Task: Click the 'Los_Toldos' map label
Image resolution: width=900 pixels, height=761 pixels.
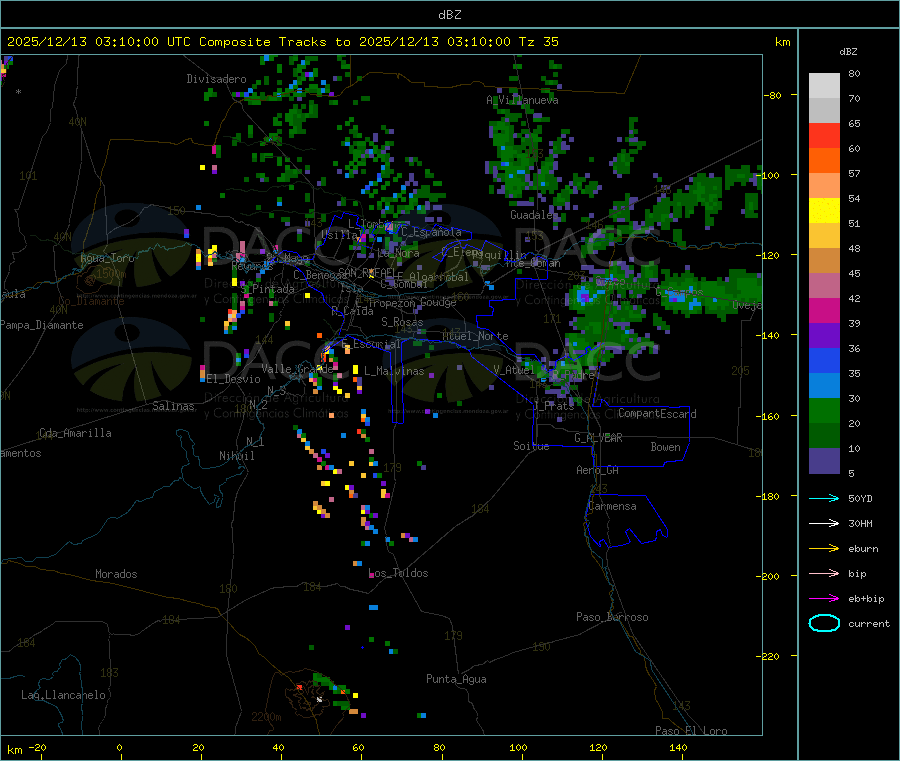Action: [398, 573]
